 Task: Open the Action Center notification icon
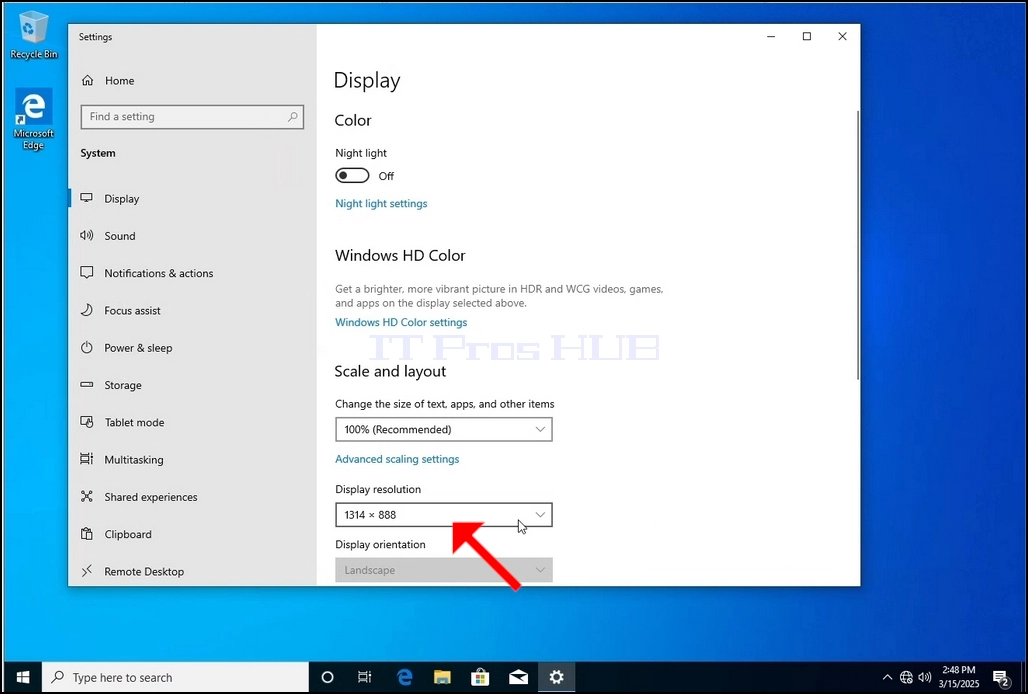pos(1000,677)
